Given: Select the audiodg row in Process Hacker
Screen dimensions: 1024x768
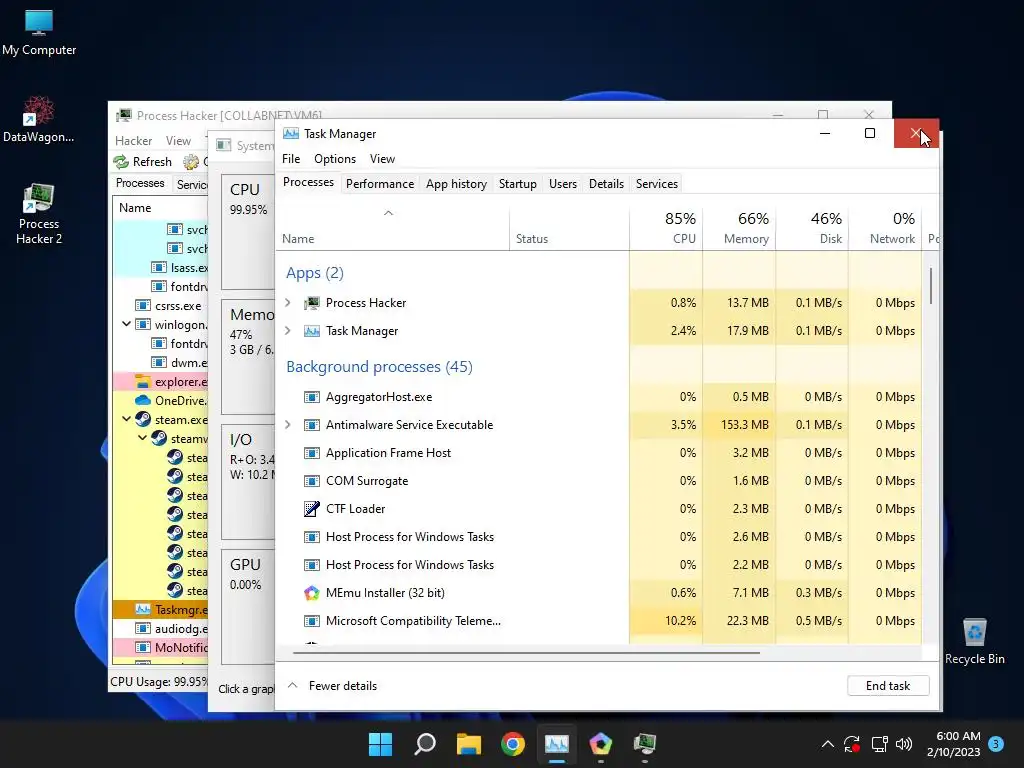Looking at the screenshot, I should coord(161,628).
